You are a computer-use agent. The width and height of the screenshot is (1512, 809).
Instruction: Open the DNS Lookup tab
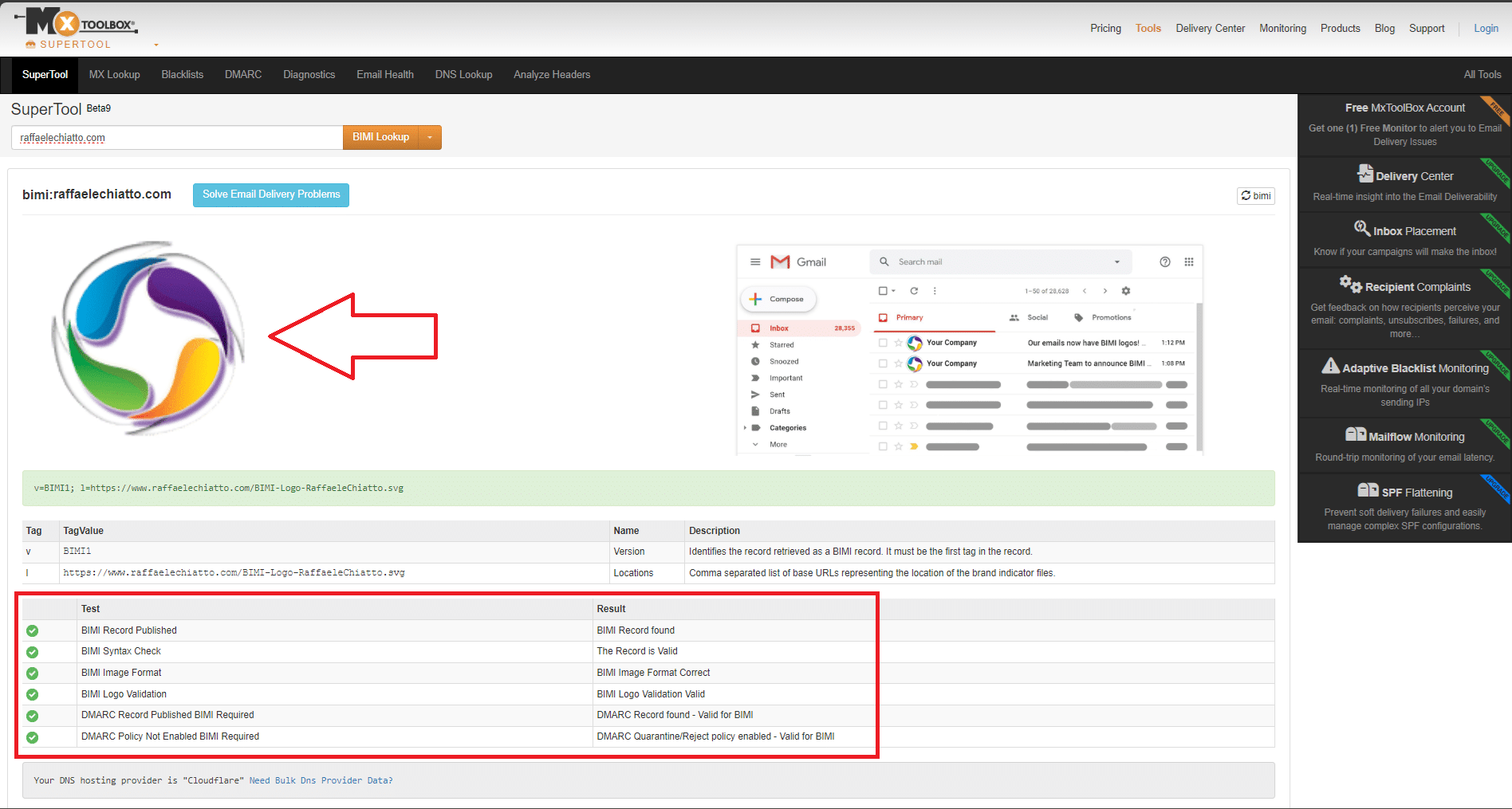tap(463, 75)
